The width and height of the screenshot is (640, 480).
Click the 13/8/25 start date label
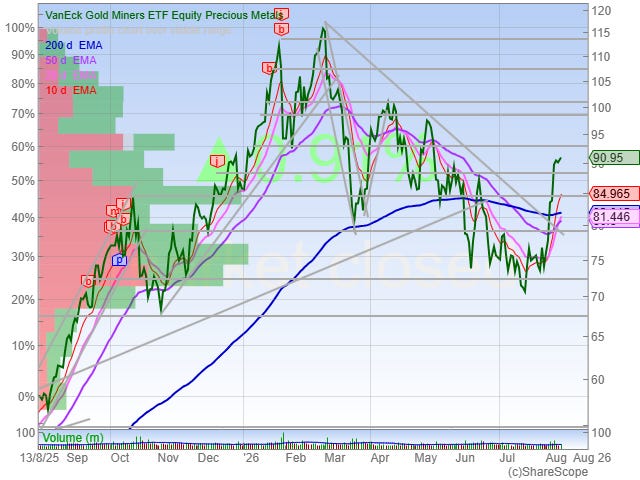pyautogui.click(x=40, y=458)
